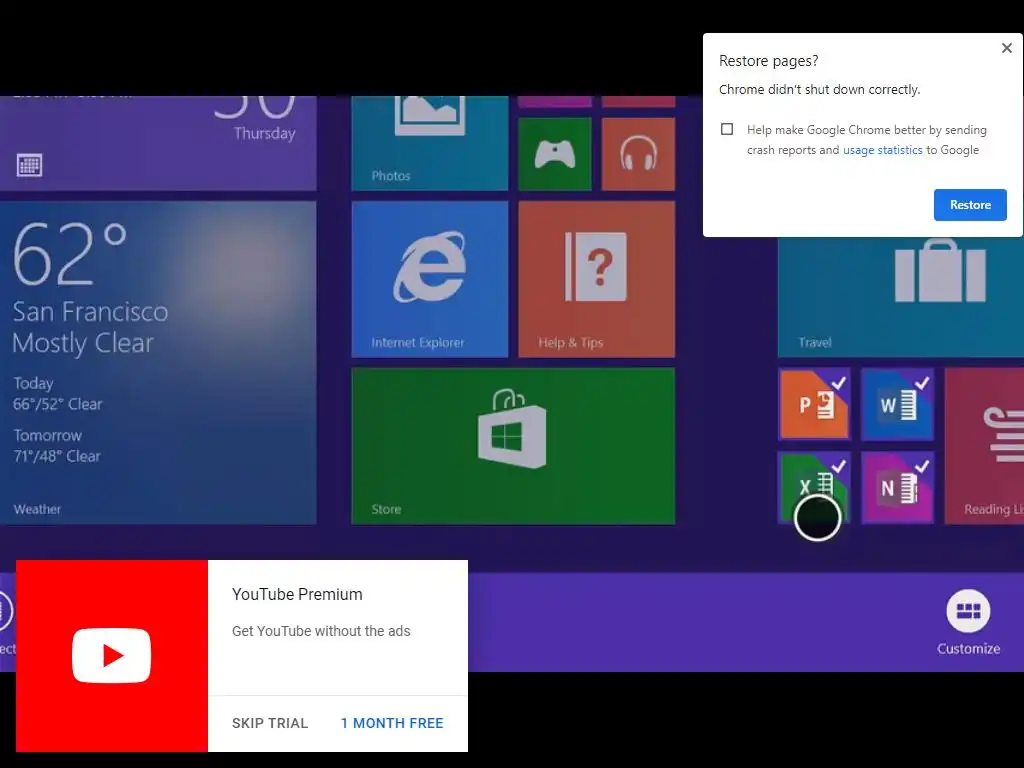This screenshot has width=1024, height=768.
Task: Select the Excel tile
Action: [814, 487]
